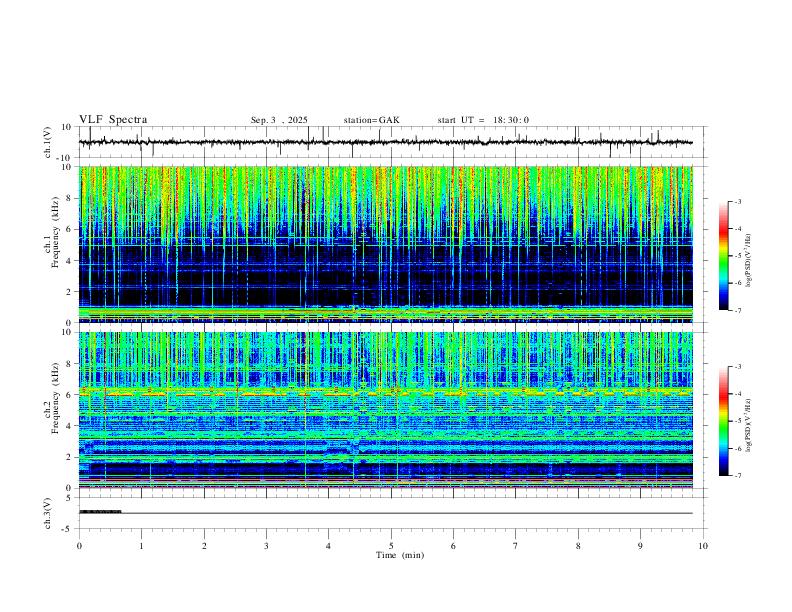Click the "5" tick on the time axis
792x612 pixels.
[x=391, y=546]
